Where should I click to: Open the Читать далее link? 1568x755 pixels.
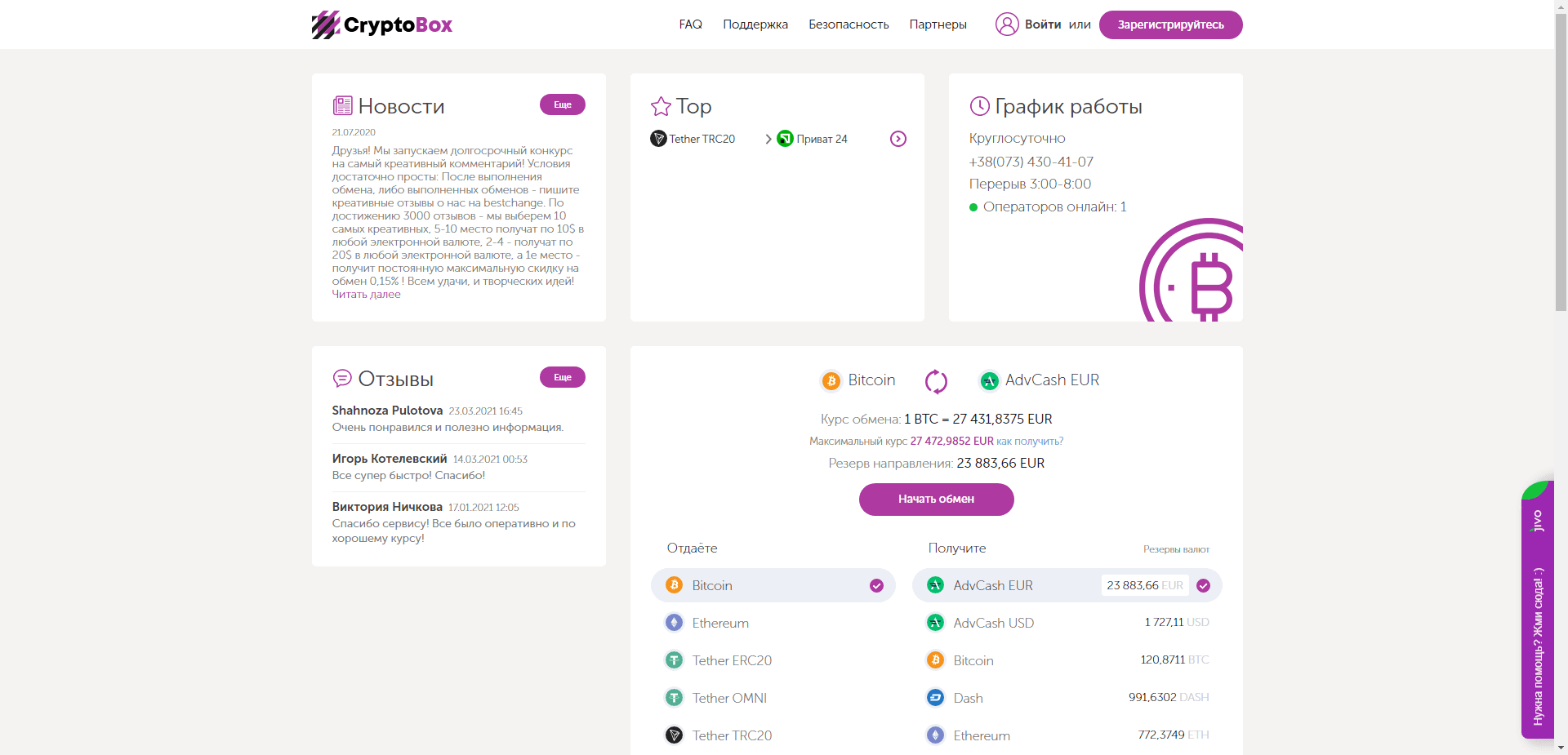click(x=366, y=294)
